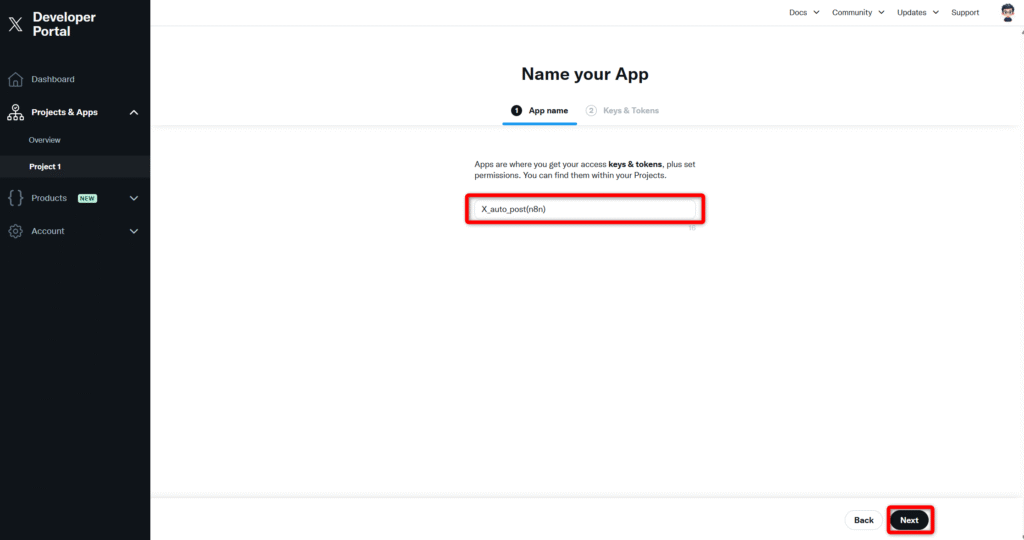
Task: Click Developer Portal title
Action: pos(64,24)
